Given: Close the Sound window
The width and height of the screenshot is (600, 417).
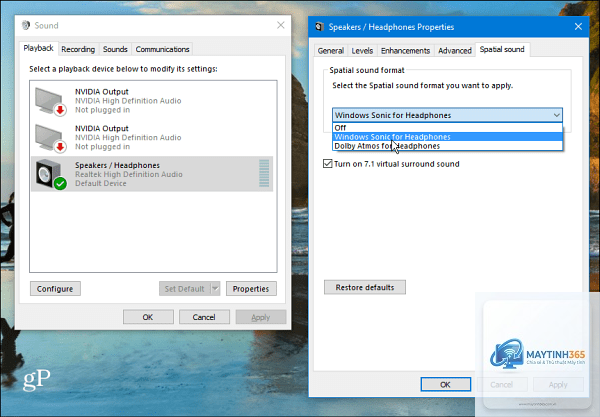Looking at the screenshot, I should [281, 25].
